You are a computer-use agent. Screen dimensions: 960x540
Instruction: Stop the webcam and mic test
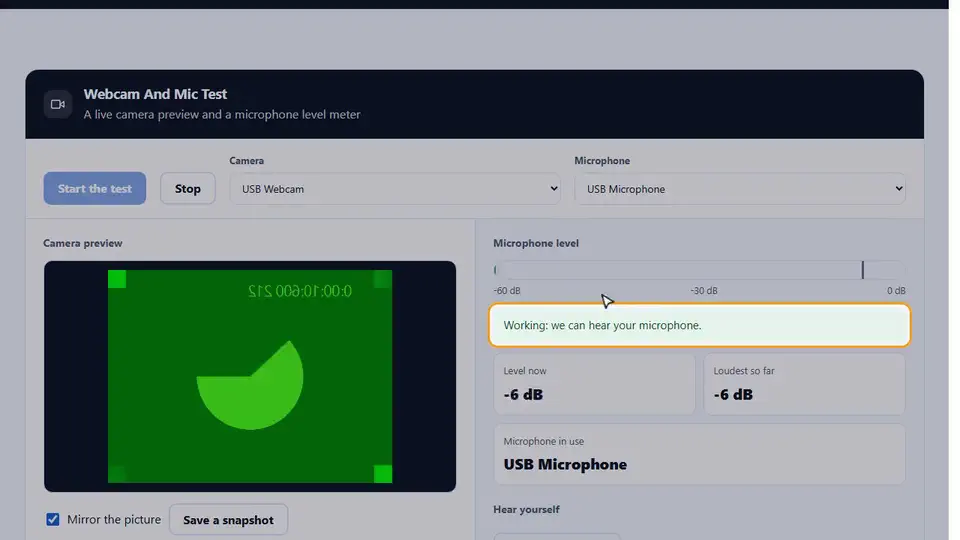[x=187, y=189]
